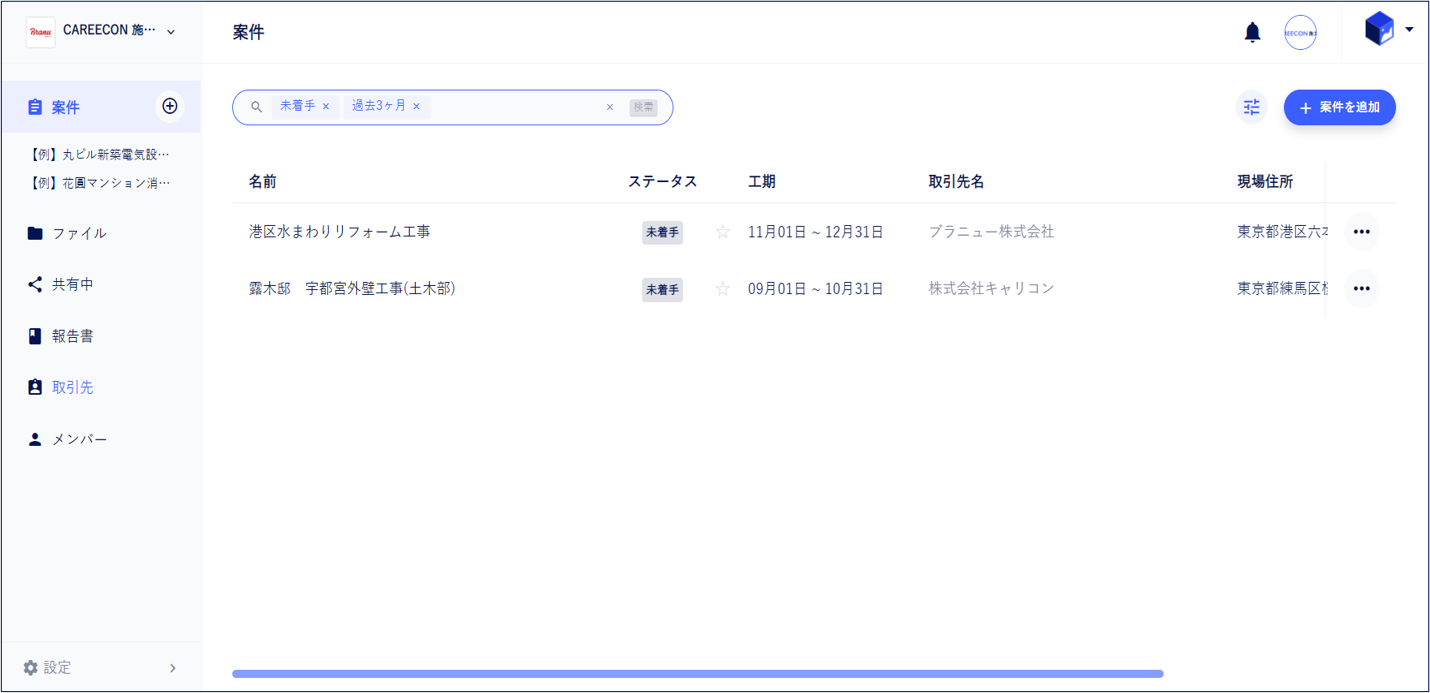
Task: Click 株式会社キャリコン client cell
Action: point(991,288)
